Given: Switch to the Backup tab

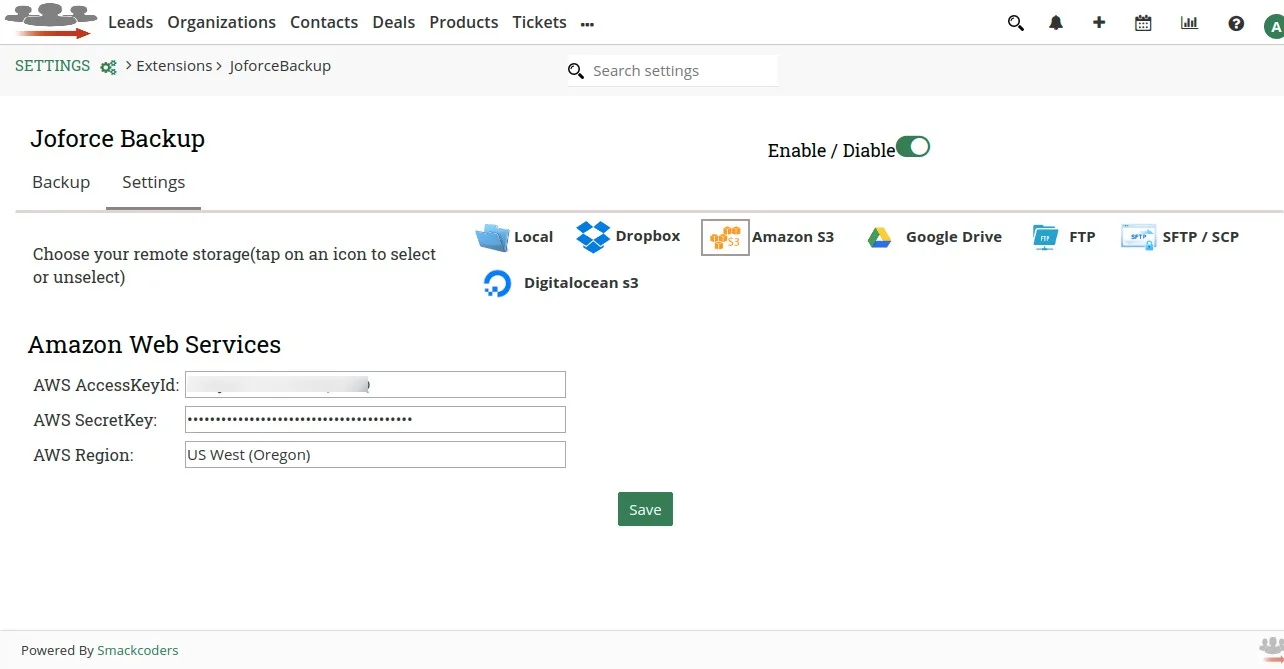Looking at the screenshot, I should [x=61, y=182].
